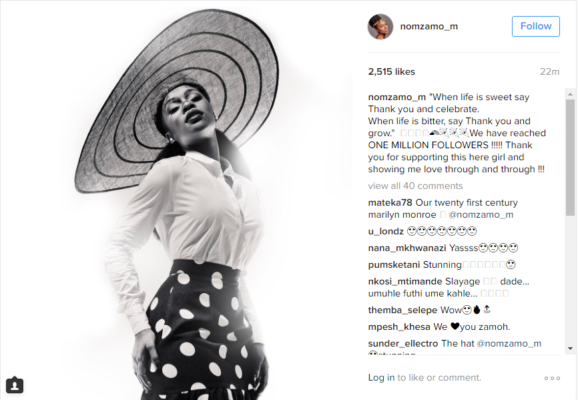Expand view all 40 comments
The image size is (578, 400).
[415, 186]
